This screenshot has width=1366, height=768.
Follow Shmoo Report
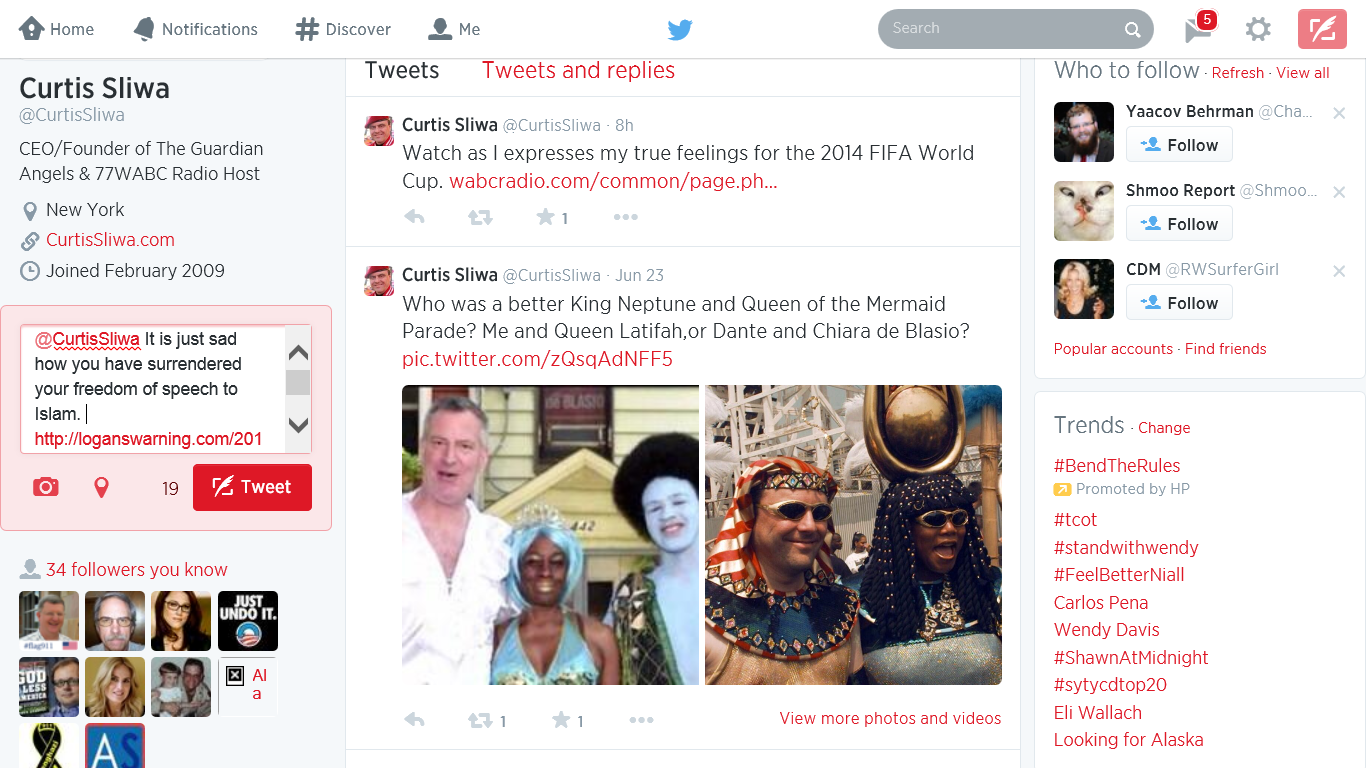[x=1179, y=224]
